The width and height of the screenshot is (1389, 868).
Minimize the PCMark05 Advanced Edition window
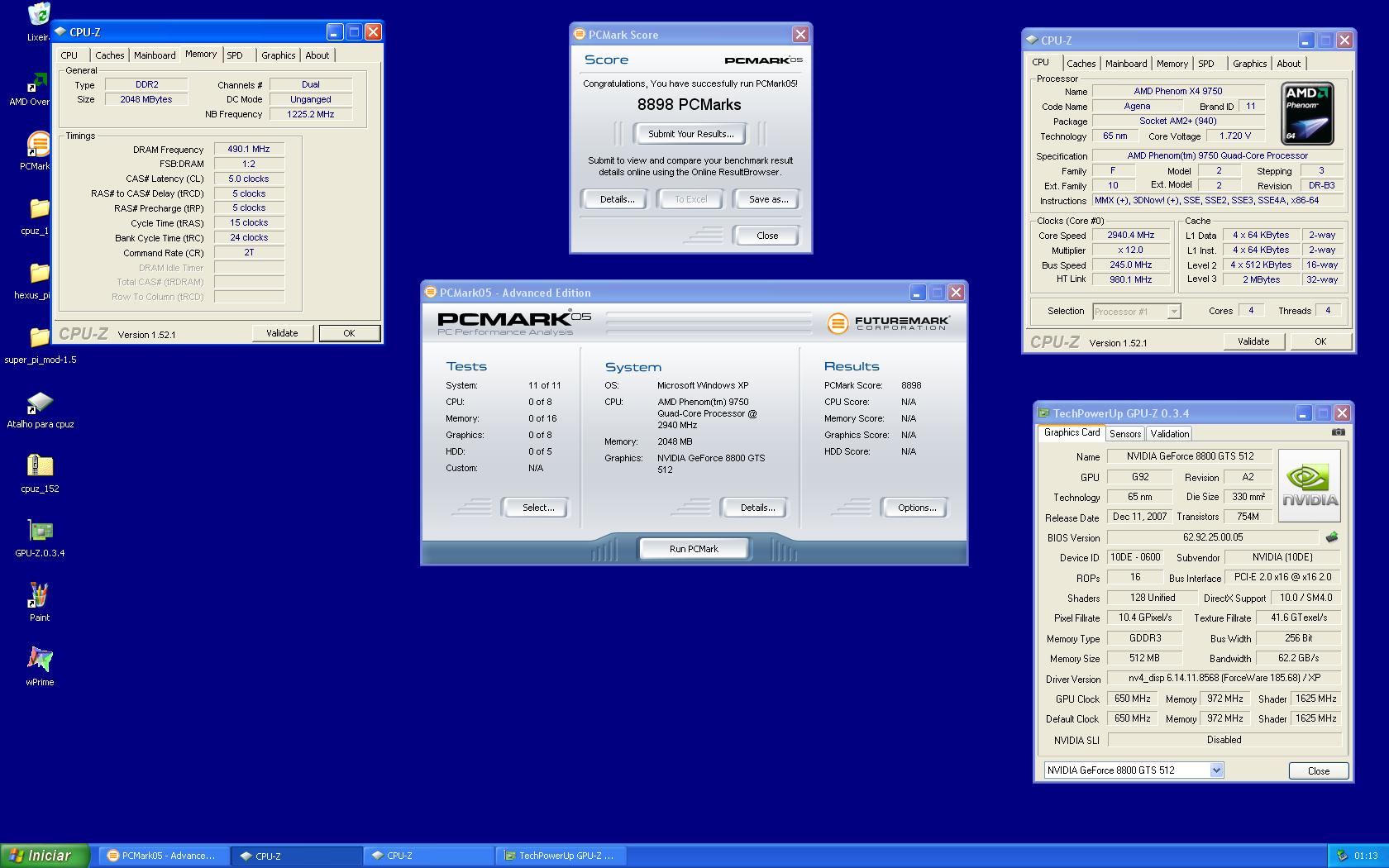tap(918, 293)
